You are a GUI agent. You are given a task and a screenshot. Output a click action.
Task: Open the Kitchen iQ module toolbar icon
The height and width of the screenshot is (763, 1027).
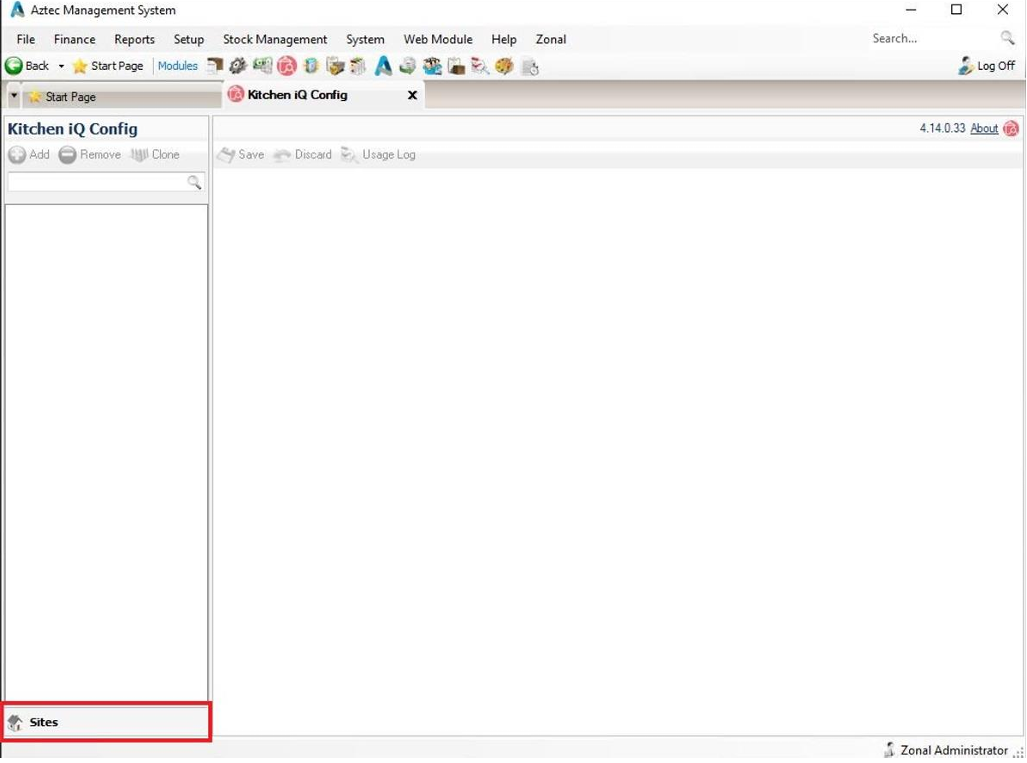click(x=287, y=66)
